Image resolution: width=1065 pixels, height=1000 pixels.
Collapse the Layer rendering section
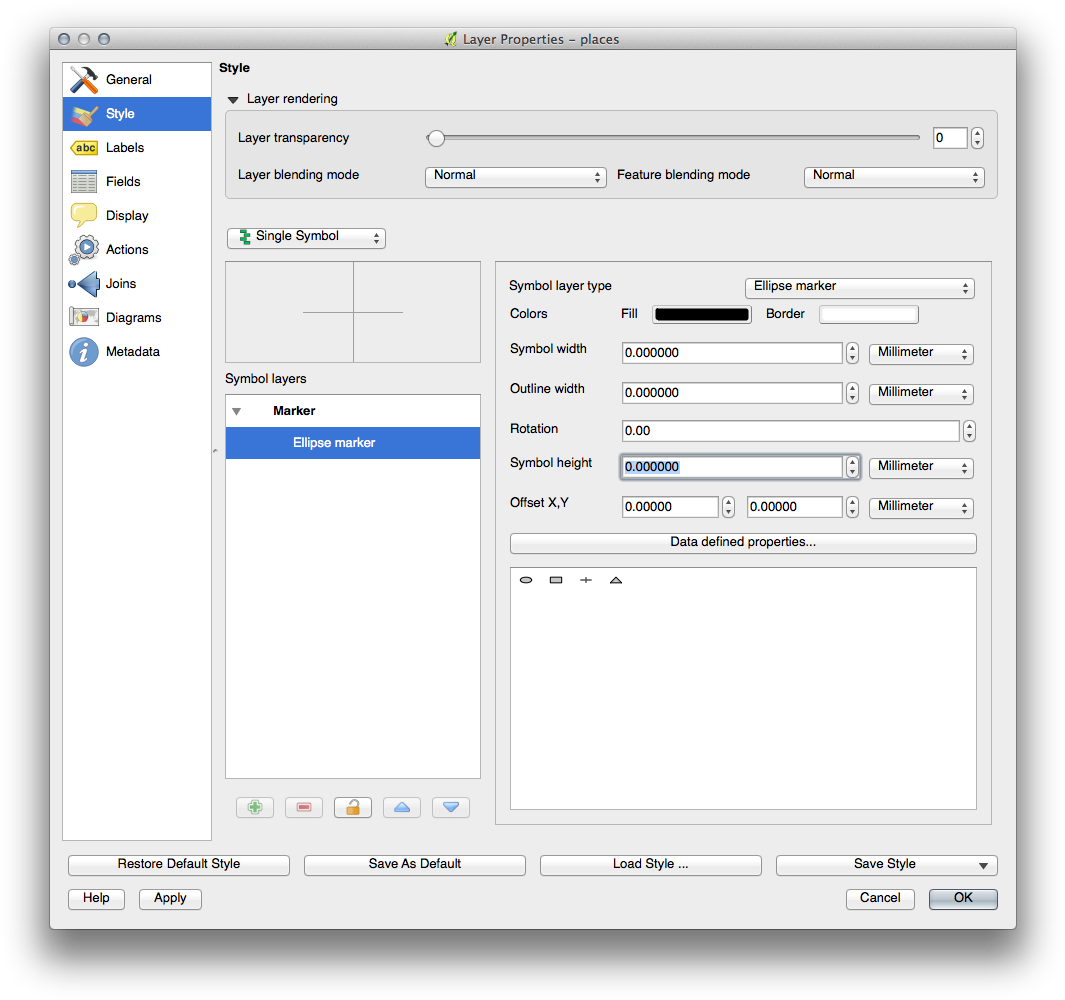tap(233, 99)
